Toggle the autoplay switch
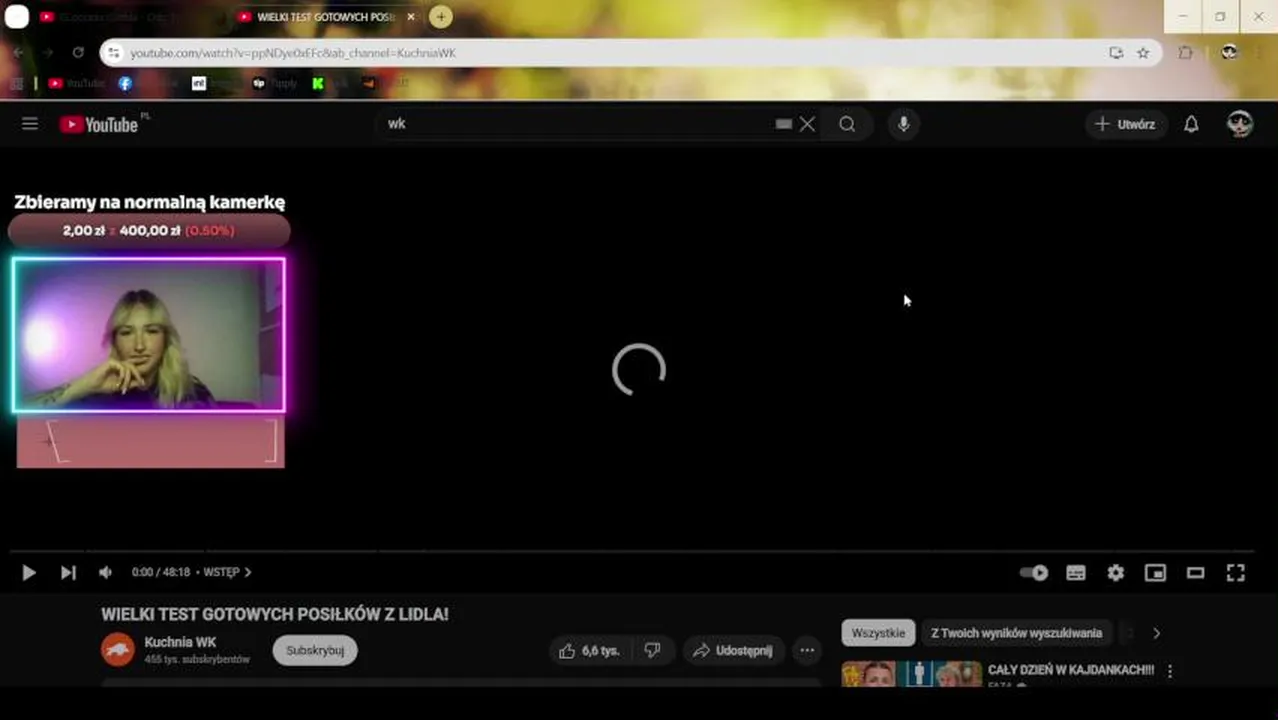The height and width of the screenshot is (720, 1278). click(1034, 573)
